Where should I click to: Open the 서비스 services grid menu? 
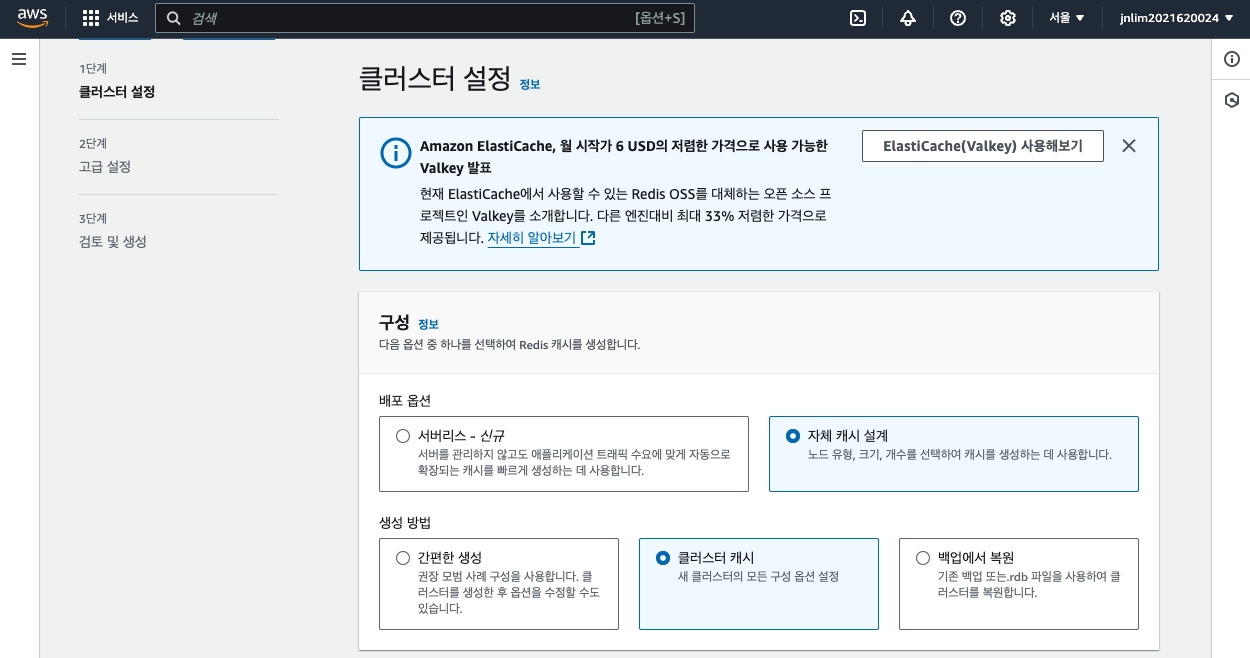[x=110, y=18]
